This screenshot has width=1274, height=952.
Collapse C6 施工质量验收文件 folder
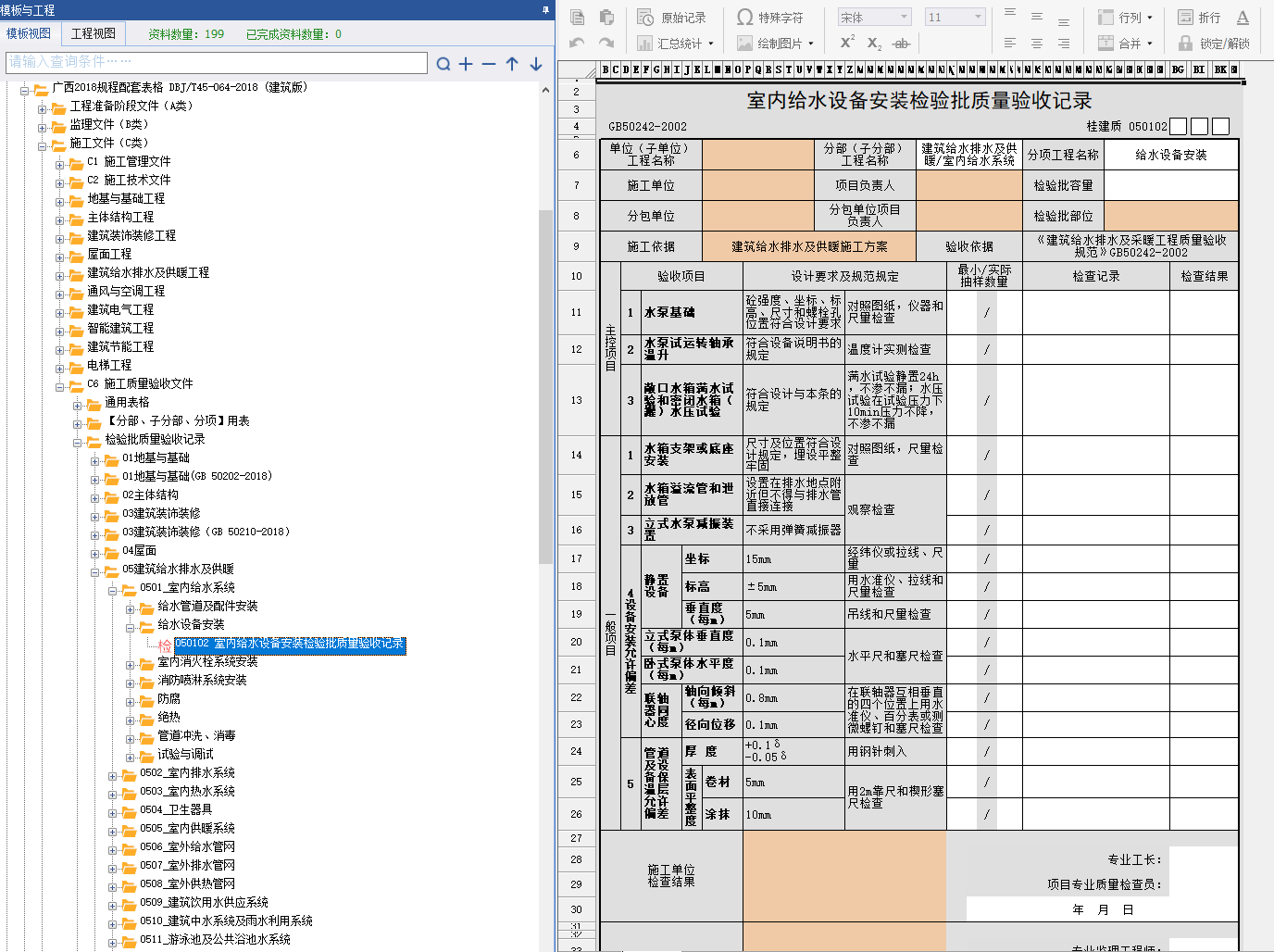tap(59, 386)
